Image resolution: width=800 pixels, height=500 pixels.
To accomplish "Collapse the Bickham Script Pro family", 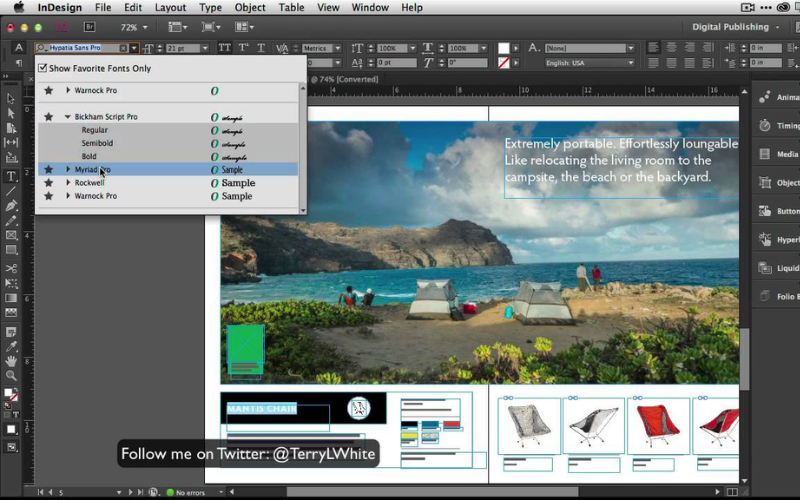I will point(68,117).
